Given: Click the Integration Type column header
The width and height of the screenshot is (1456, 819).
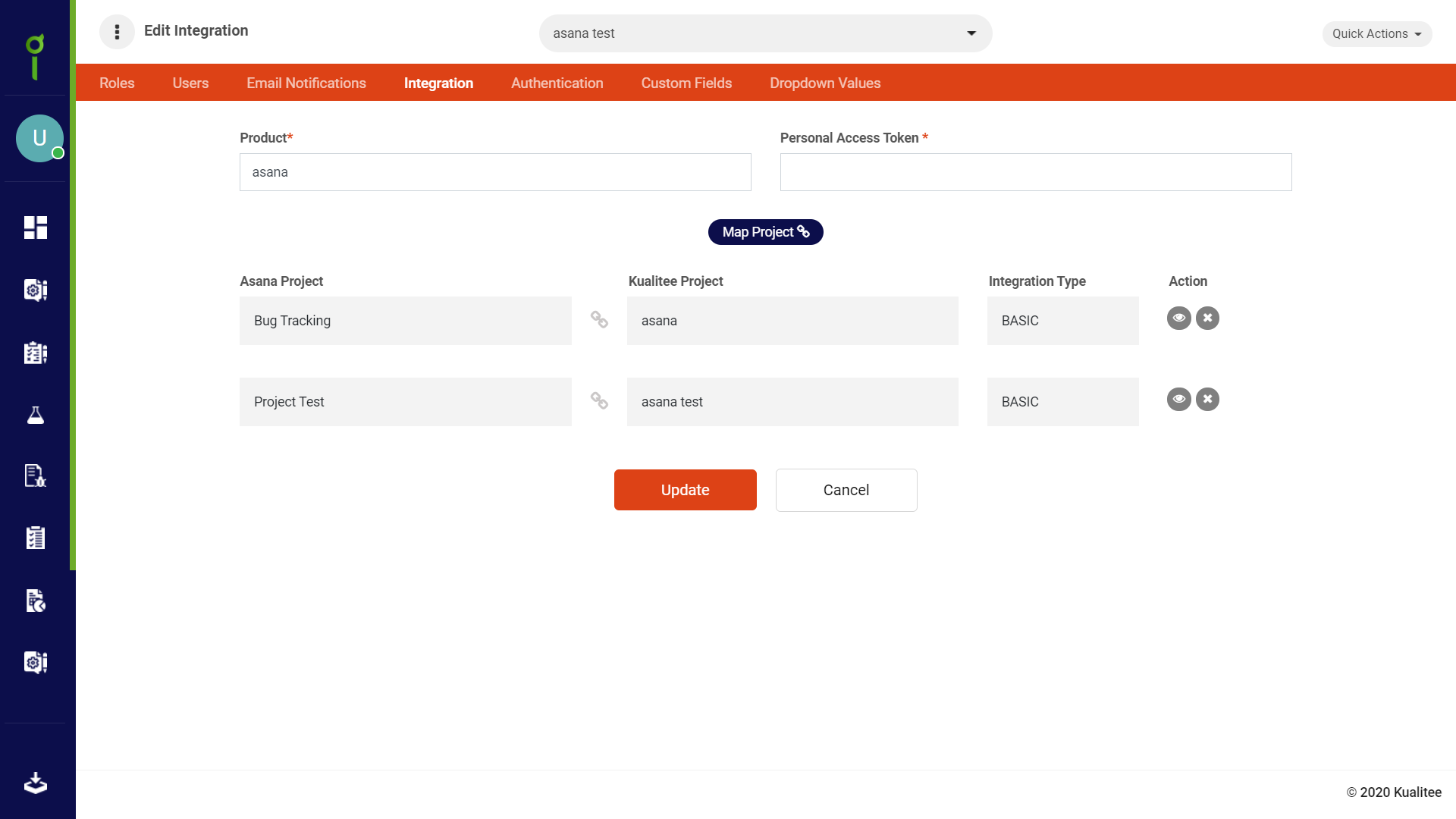Looking at the screenshot, I should click(x=1037, y=281).
